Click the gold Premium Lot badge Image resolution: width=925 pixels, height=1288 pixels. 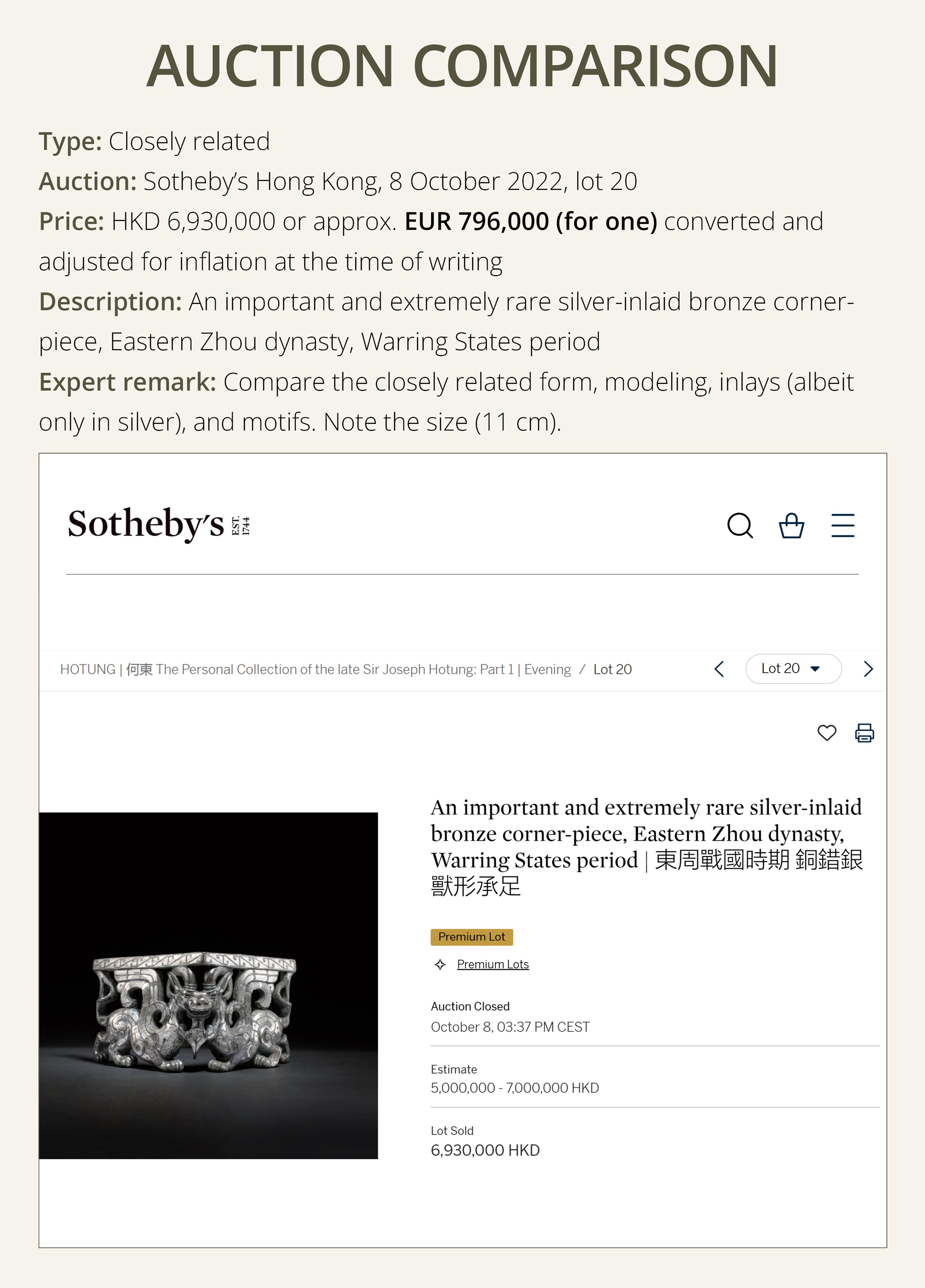471,937
